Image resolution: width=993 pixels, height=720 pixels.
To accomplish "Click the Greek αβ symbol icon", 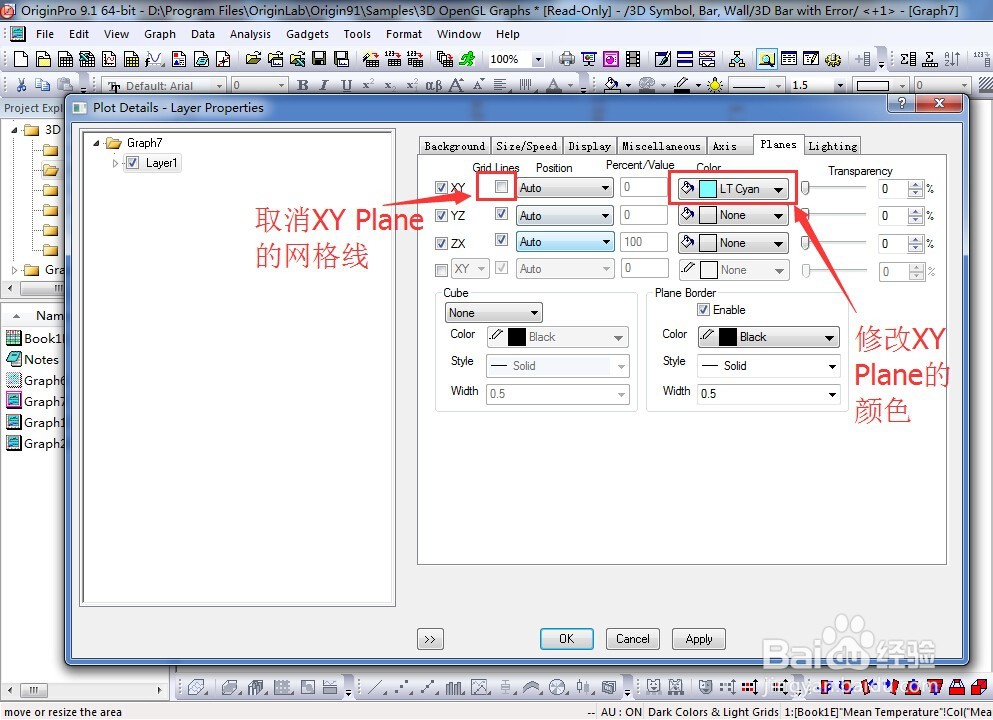I will (x=434, y=85).
